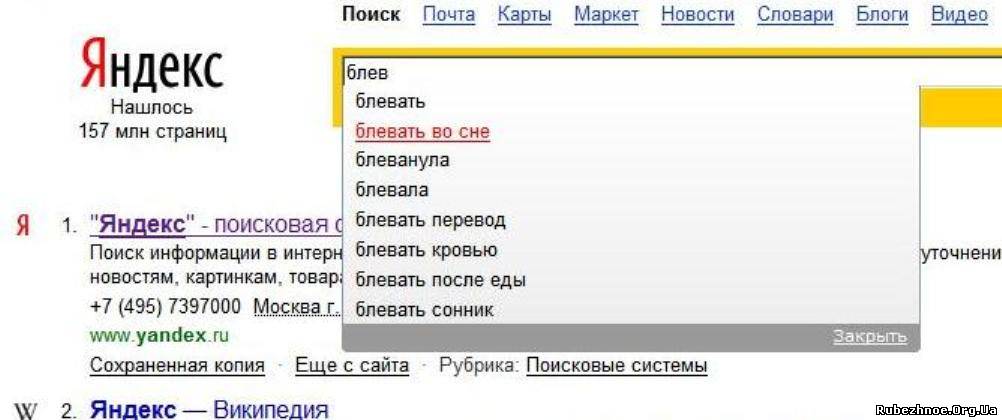Click the Wikipedia W favicon beside result 2
Screen dimensions: 1002x420
tap(26, 410)
